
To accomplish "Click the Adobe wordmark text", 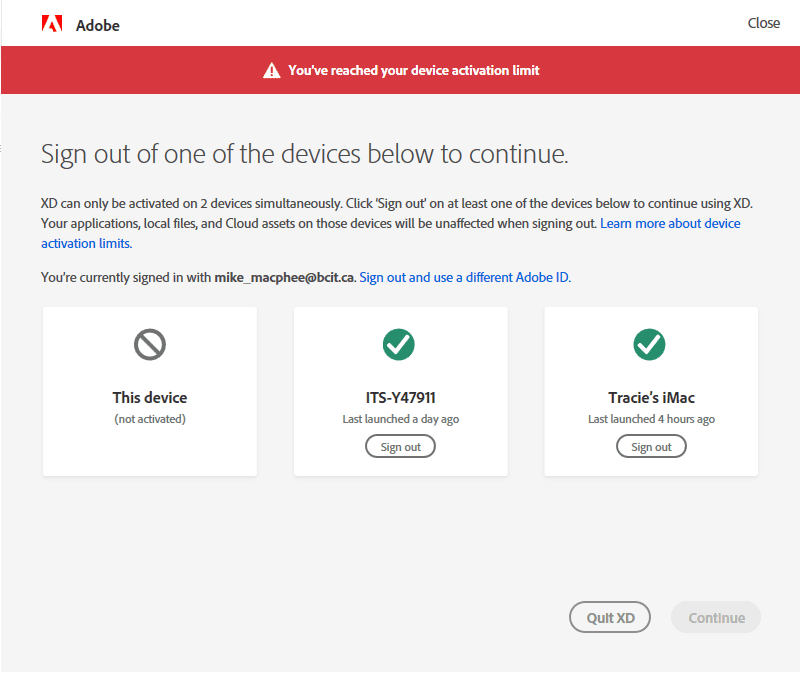I will click(97, 25).
